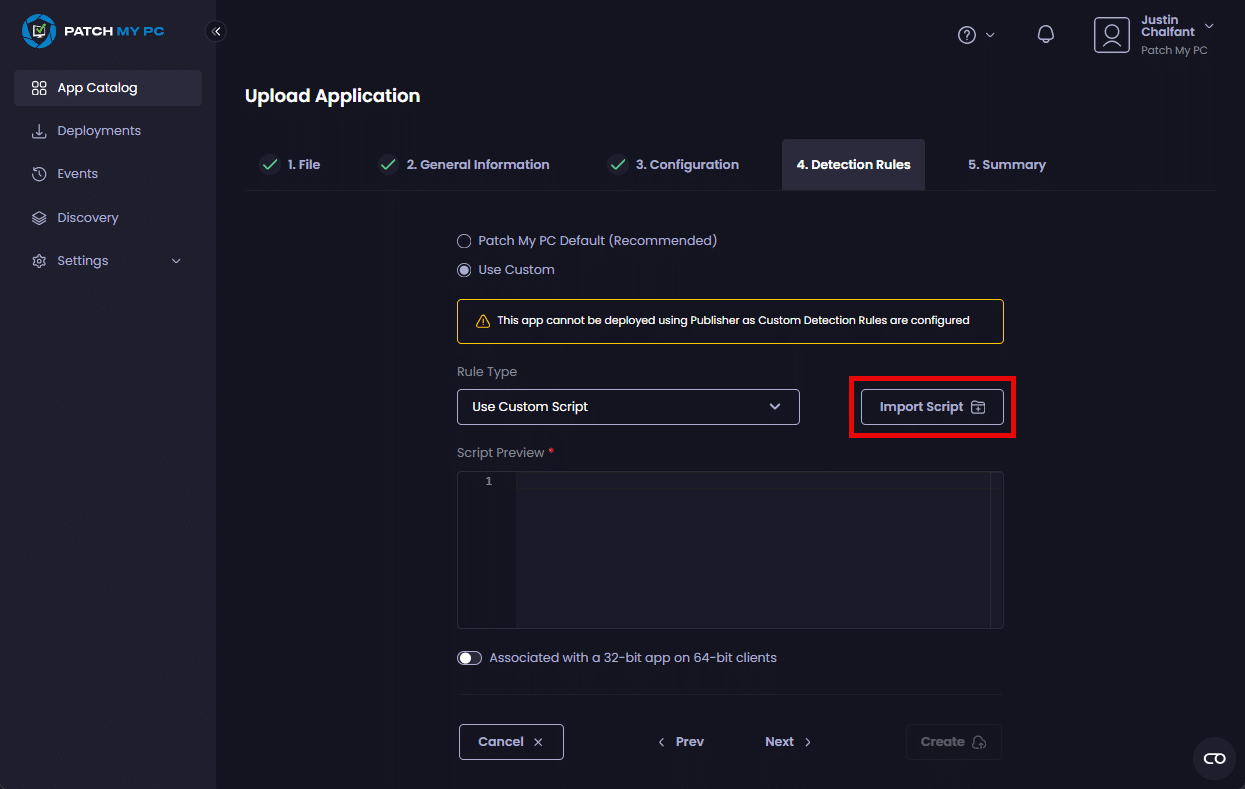1245x789 pixels.
Task: Open the notifications bell
Action: tap(1045, 35)
